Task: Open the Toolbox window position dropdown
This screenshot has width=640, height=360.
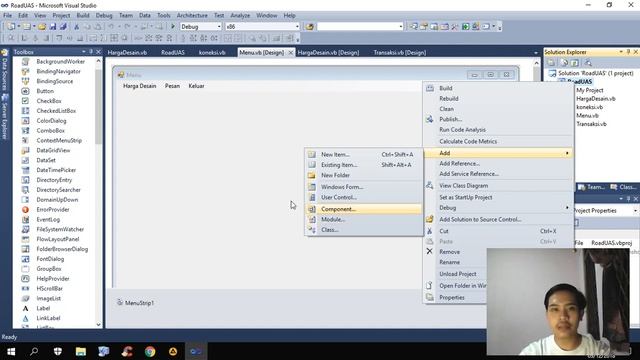Action: pyautogui.click(x=84, y=52)
